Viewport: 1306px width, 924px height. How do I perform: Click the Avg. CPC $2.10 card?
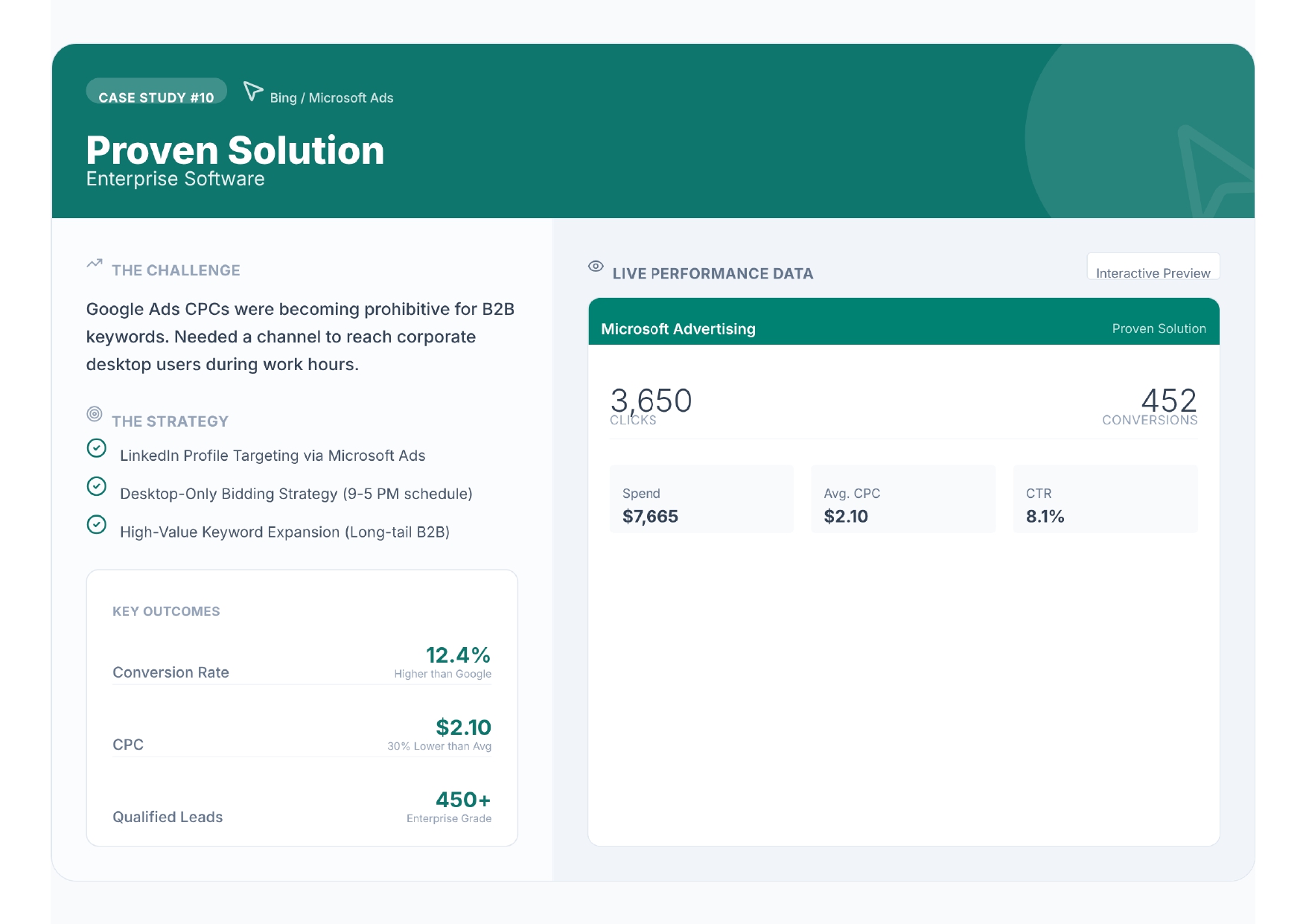coord(903,499)
